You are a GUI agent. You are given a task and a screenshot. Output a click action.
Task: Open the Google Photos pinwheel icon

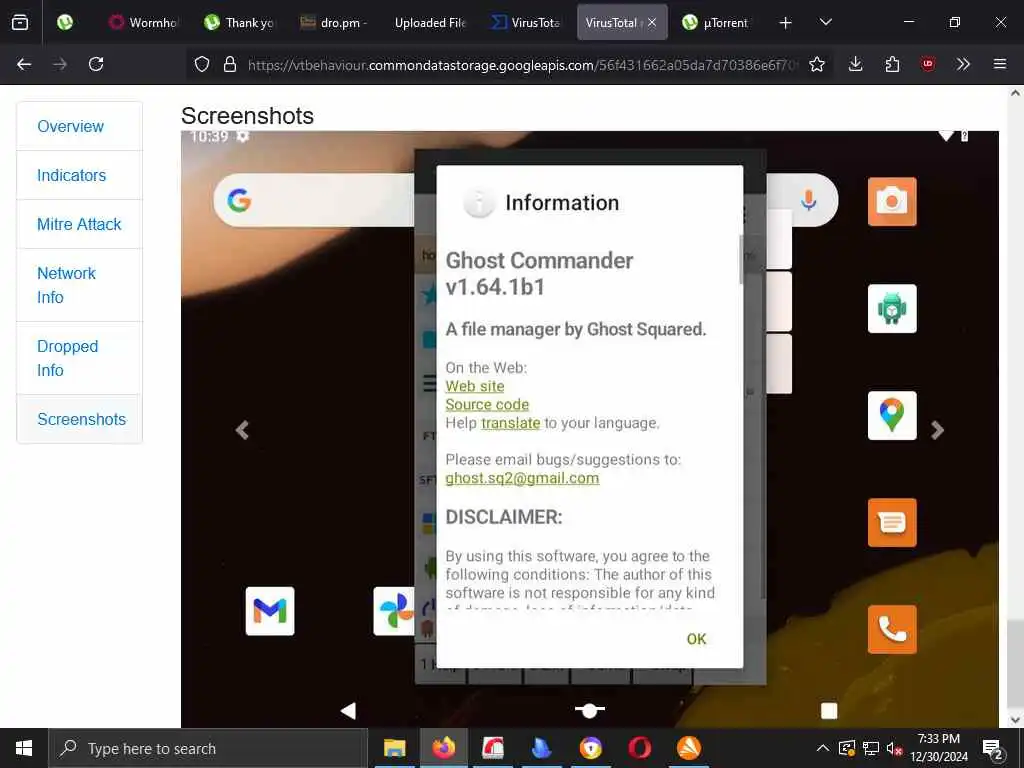coord(394,611)
